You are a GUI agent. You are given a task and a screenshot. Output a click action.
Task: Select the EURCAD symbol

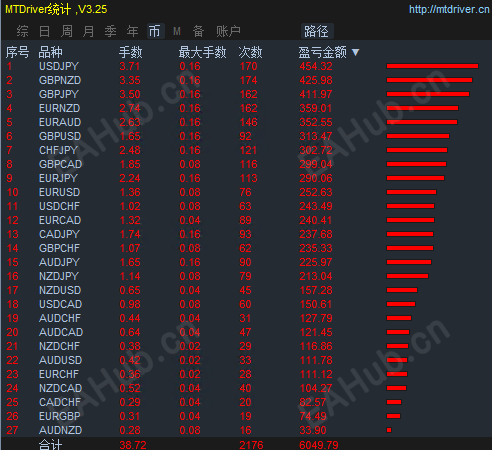pyautogui.click(x=60, y=220)
